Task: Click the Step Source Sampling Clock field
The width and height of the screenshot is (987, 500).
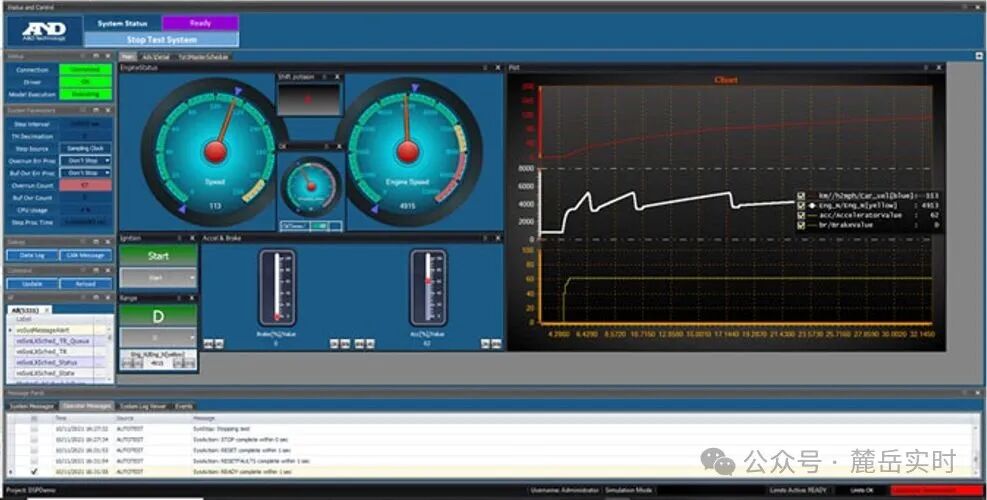Action: [x=86, y=149]
